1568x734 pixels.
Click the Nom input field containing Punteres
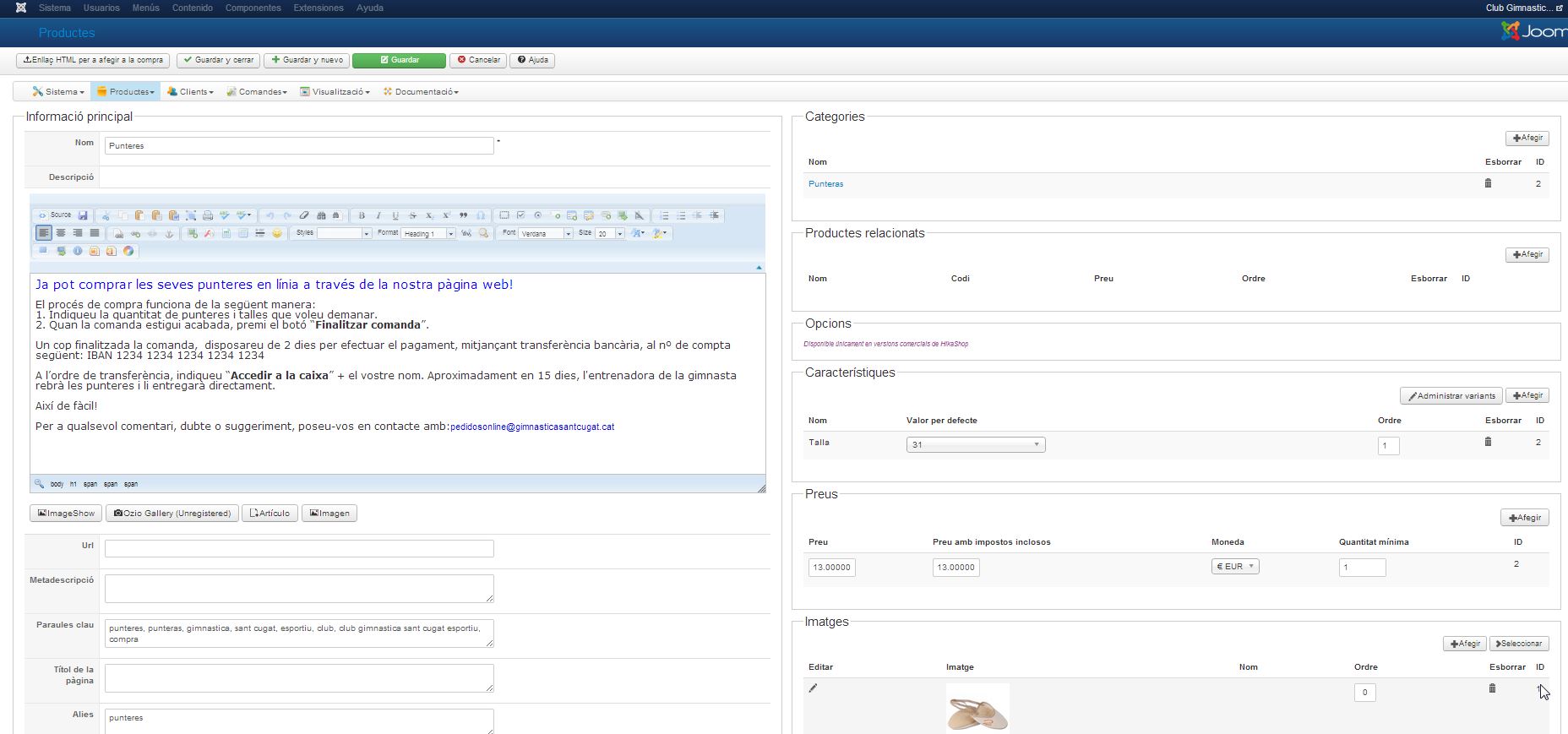tap(298, 146)
